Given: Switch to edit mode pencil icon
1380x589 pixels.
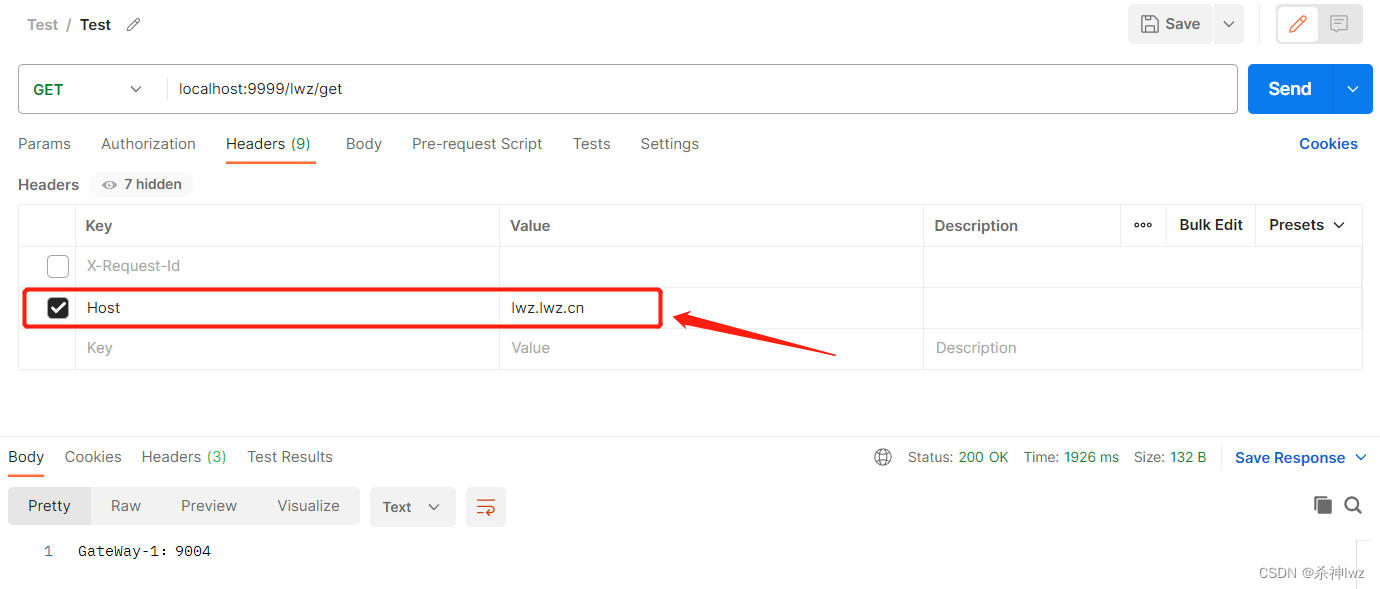Looking at the screenshot, I should click(x=1298, y=24).
